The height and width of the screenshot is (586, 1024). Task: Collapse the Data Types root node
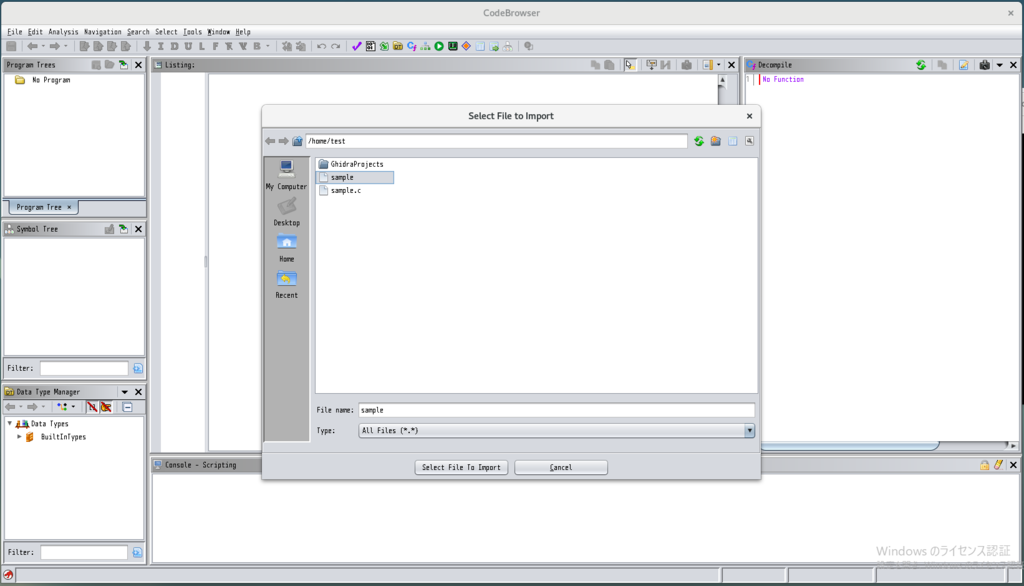point(10,423)
